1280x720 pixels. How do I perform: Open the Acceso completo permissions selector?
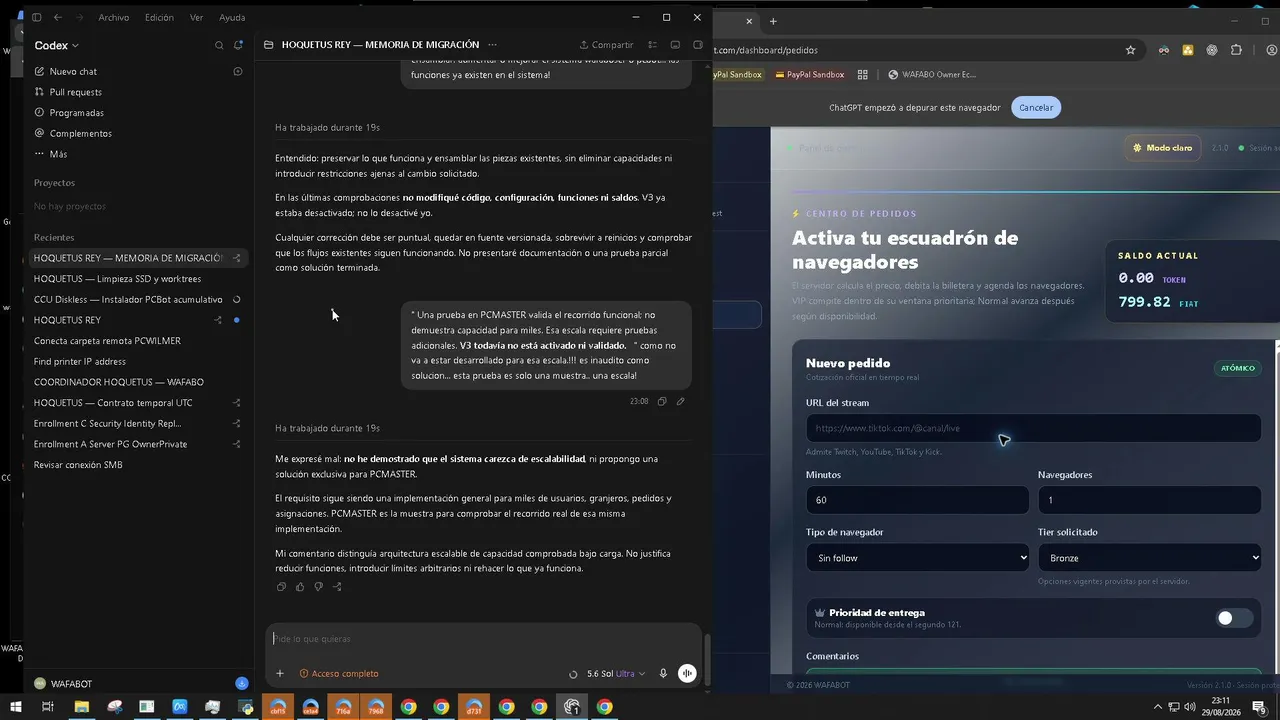pyautogui.click(x=339, y=674)
